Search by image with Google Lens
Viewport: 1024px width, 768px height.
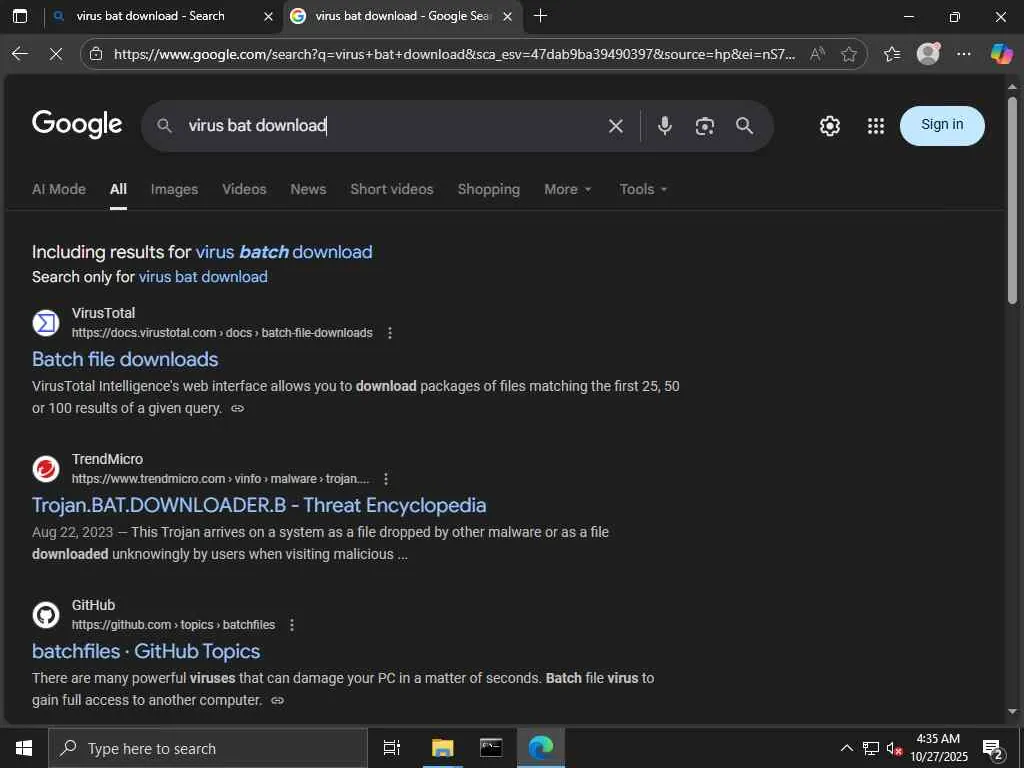(705, 126)
